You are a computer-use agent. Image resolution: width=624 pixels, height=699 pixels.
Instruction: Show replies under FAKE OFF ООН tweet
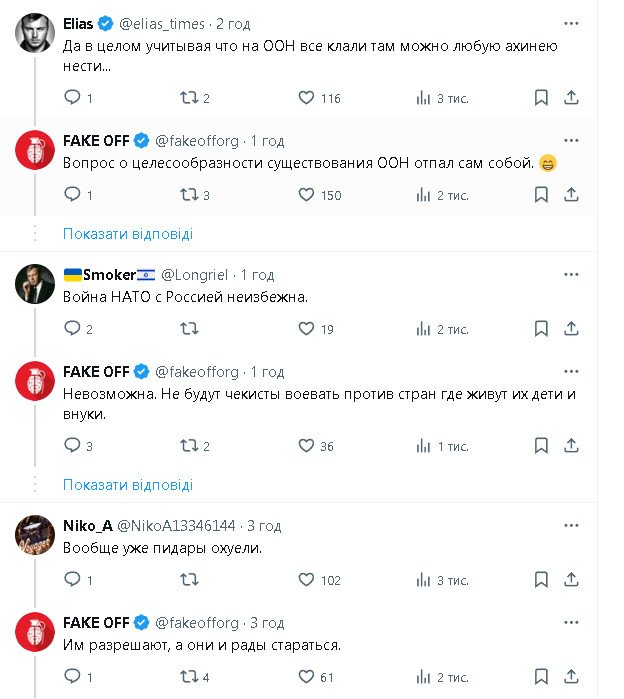tap(128, 234)
